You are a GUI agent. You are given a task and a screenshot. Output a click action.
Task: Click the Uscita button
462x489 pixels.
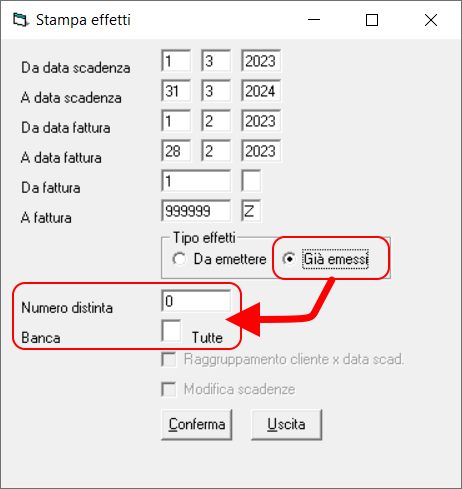click(286, 424)
